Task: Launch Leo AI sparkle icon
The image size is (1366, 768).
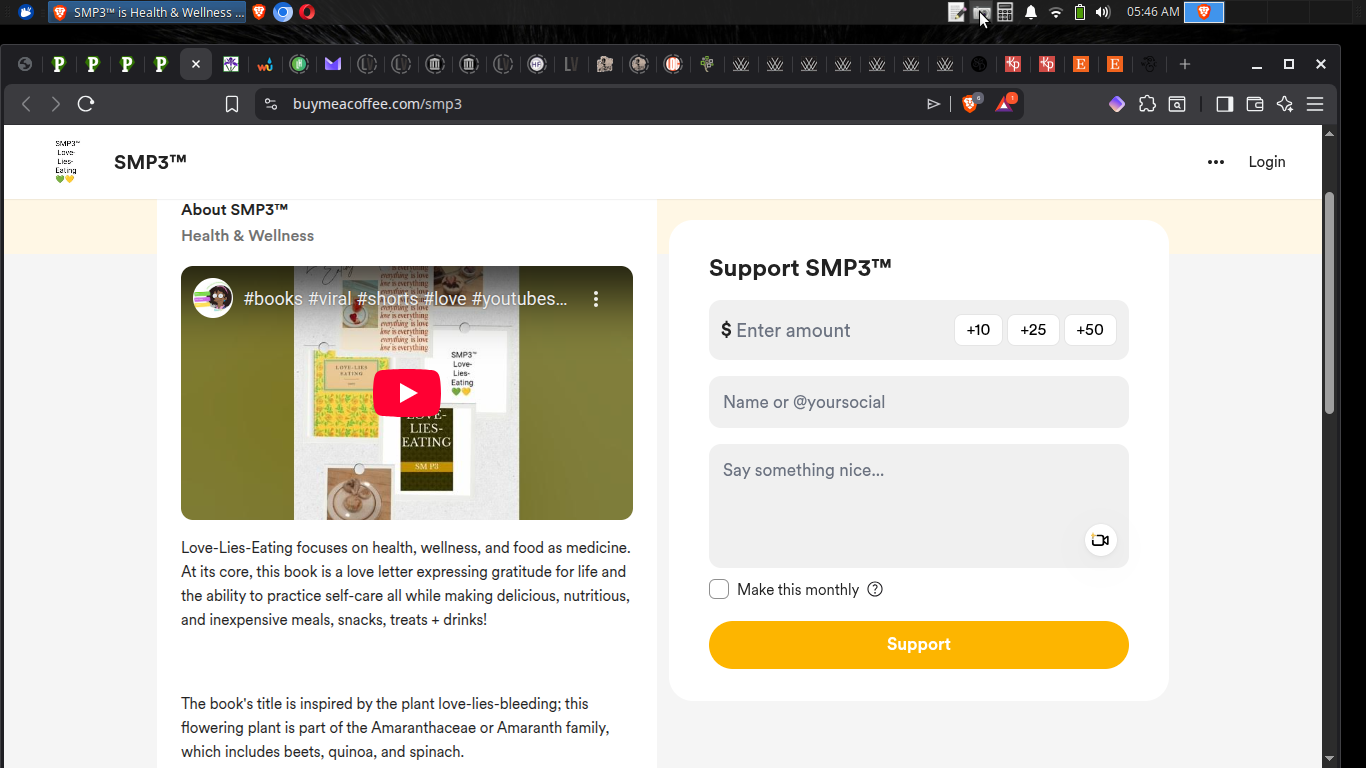Action: (1285, 104)
